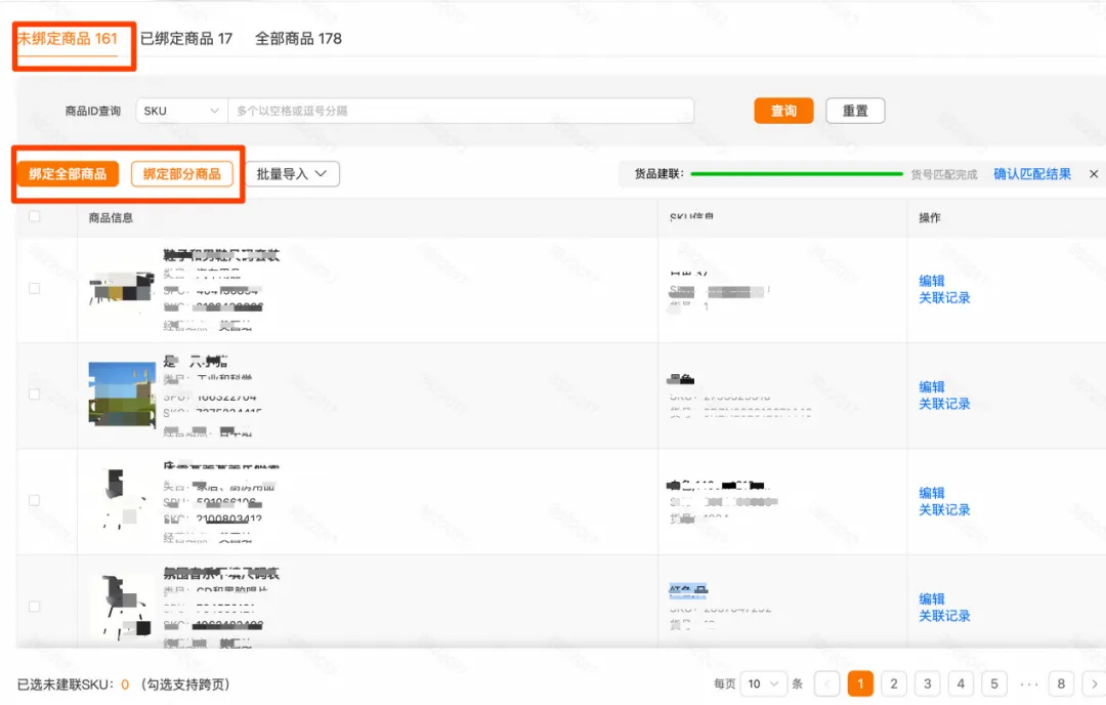Go to page 3 in pagination
The width and height of the screenshot is (1106, 705).
tap(927, 683)
